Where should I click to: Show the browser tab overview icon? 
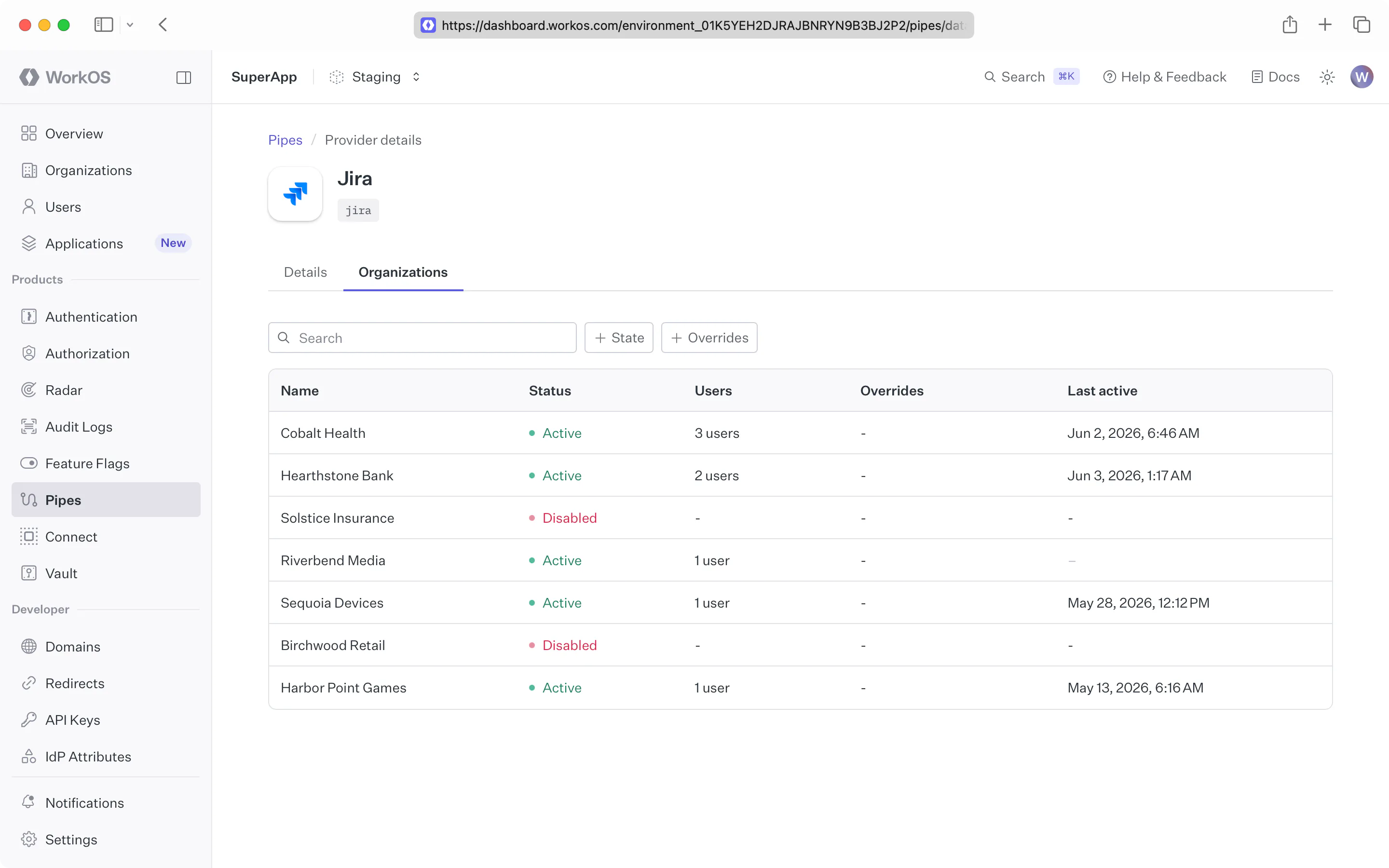tap(1362, 25)
